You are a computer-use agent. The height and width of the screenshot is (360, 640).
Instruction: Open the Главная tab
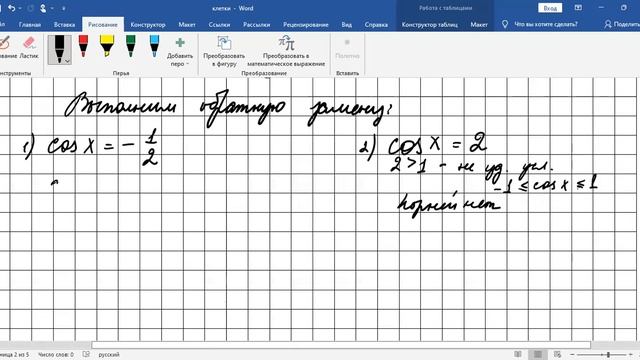pyautogui.click(x=30, y=24)
